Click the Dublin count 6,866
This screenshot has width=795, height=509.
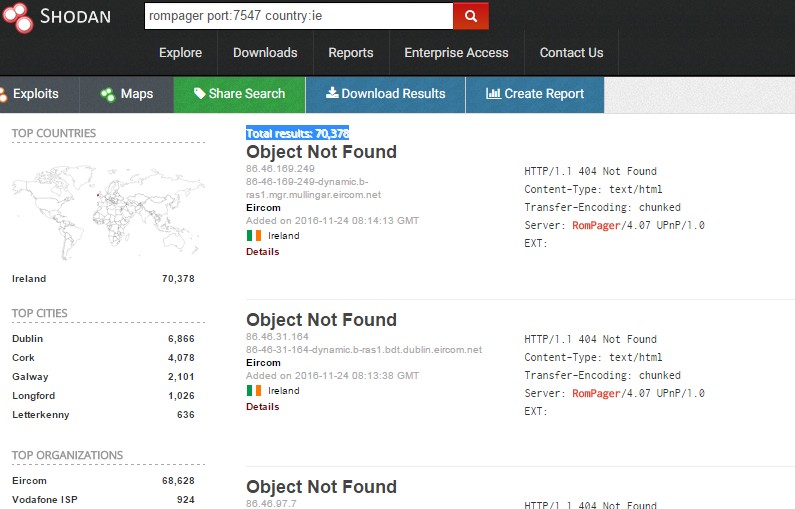[182, 338]
